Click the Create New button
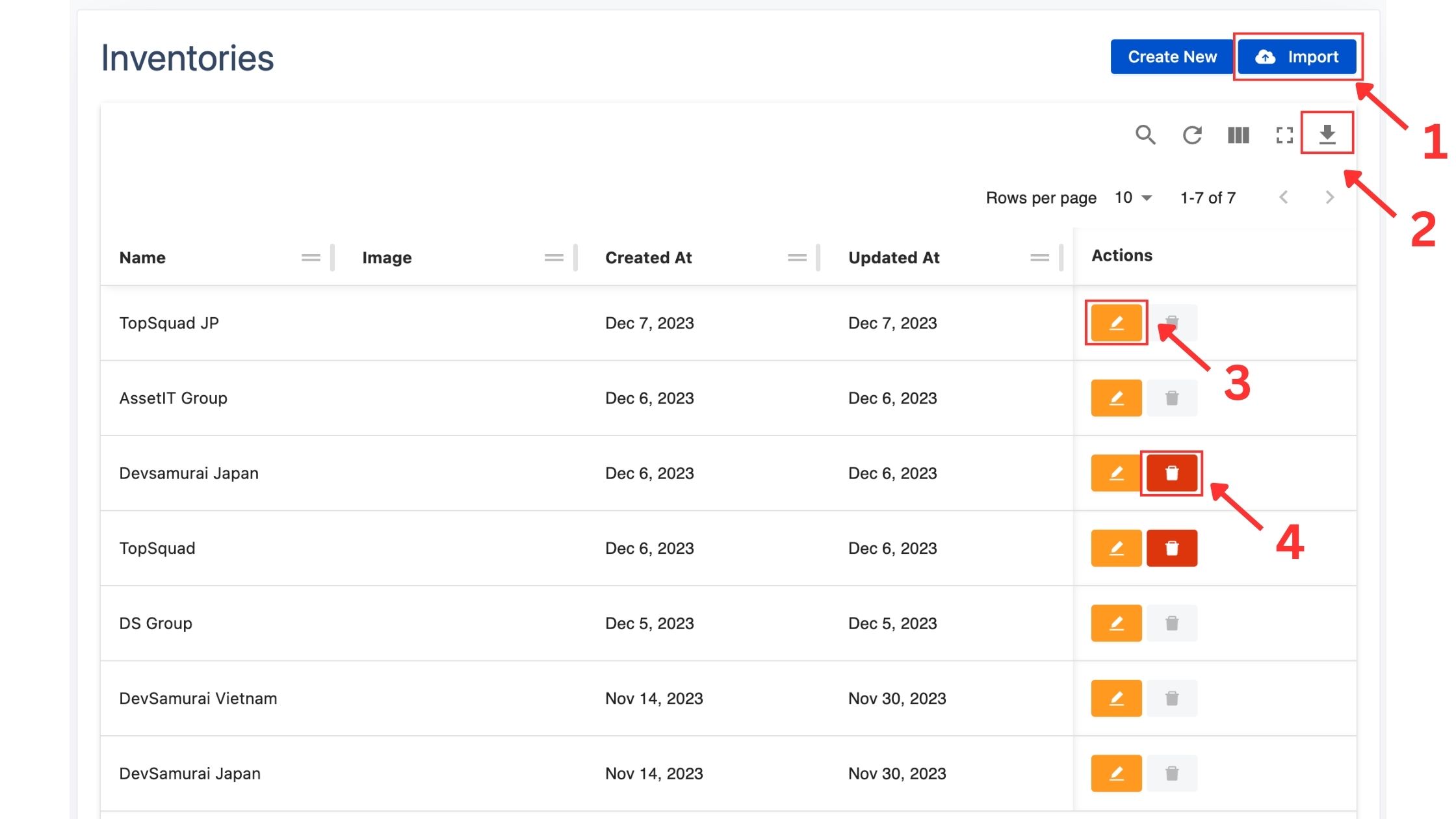1456x819 pixels. pyautogui.click(x=1172, y=57)
